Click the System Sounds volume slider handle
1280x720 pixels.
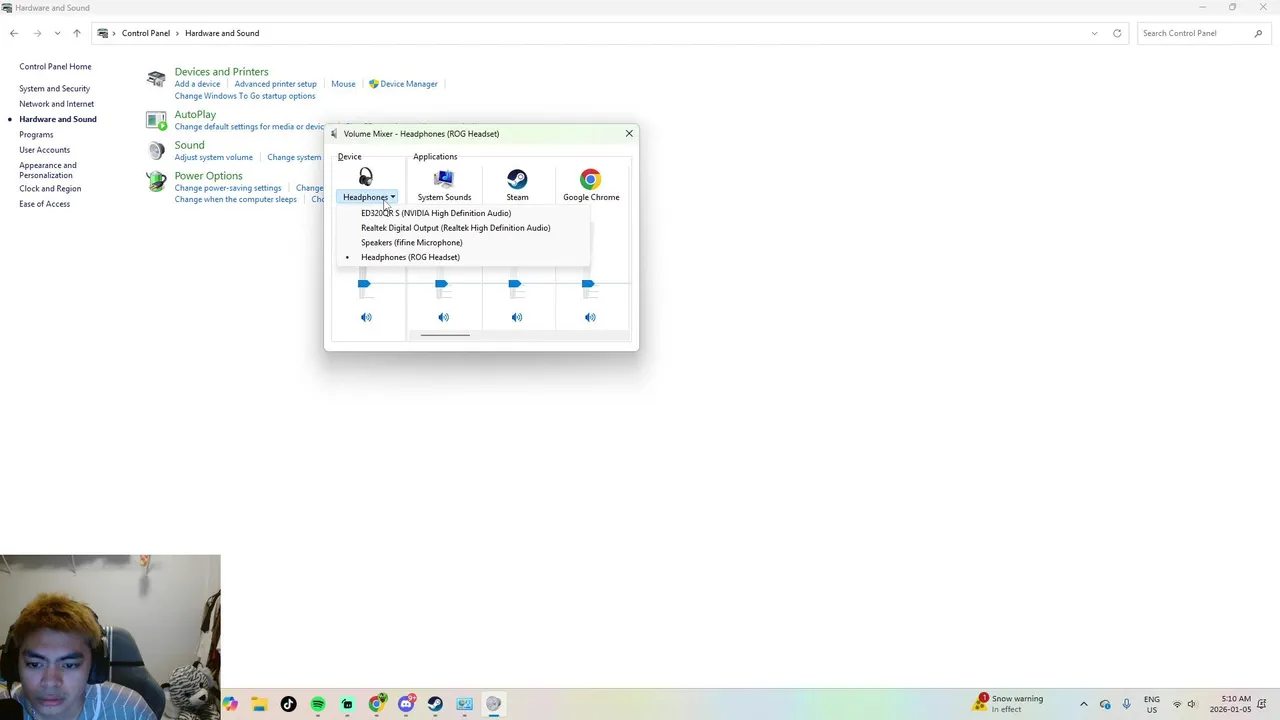(x=441, y=284)
